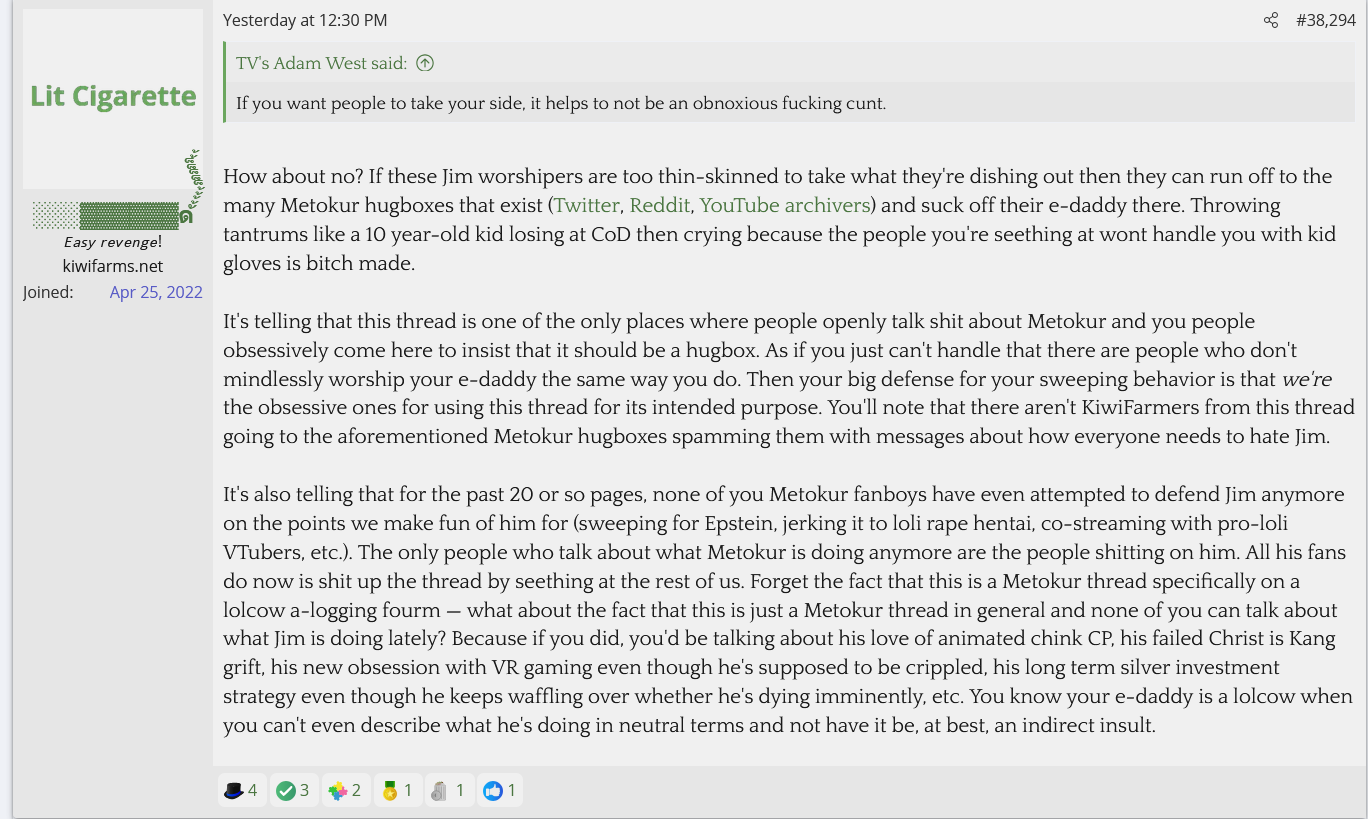Click the blue thumbs-up like reaction

point(499,790)
